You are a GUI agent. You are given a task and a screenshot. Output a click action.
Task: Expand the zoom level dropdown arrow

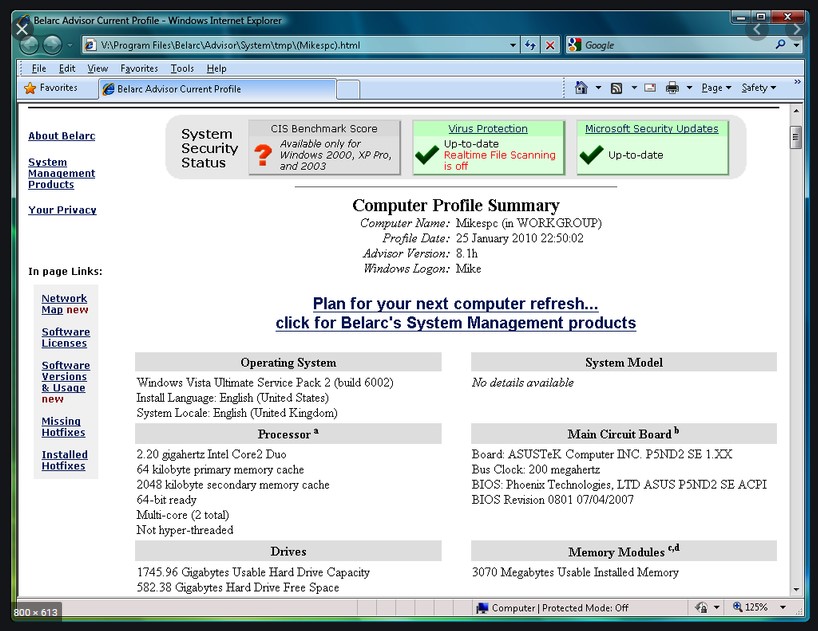(x=783, y=607)
